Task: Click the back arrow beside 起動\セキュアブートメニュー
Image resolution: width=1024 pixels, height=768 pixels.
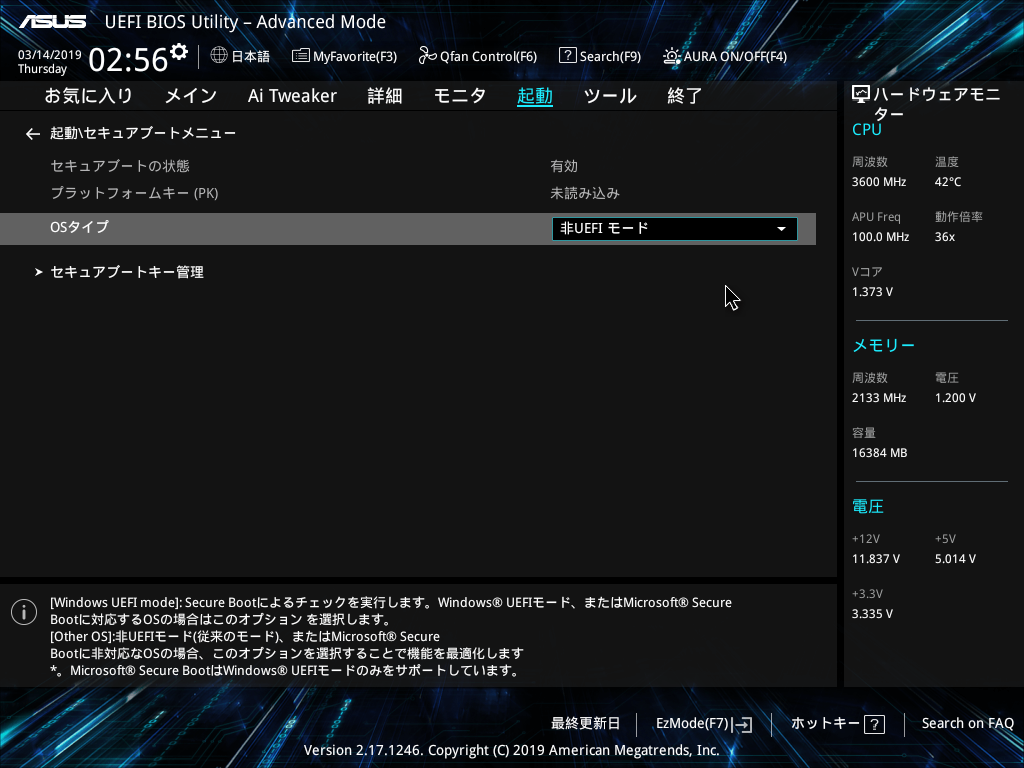Action: pos(33,134)
